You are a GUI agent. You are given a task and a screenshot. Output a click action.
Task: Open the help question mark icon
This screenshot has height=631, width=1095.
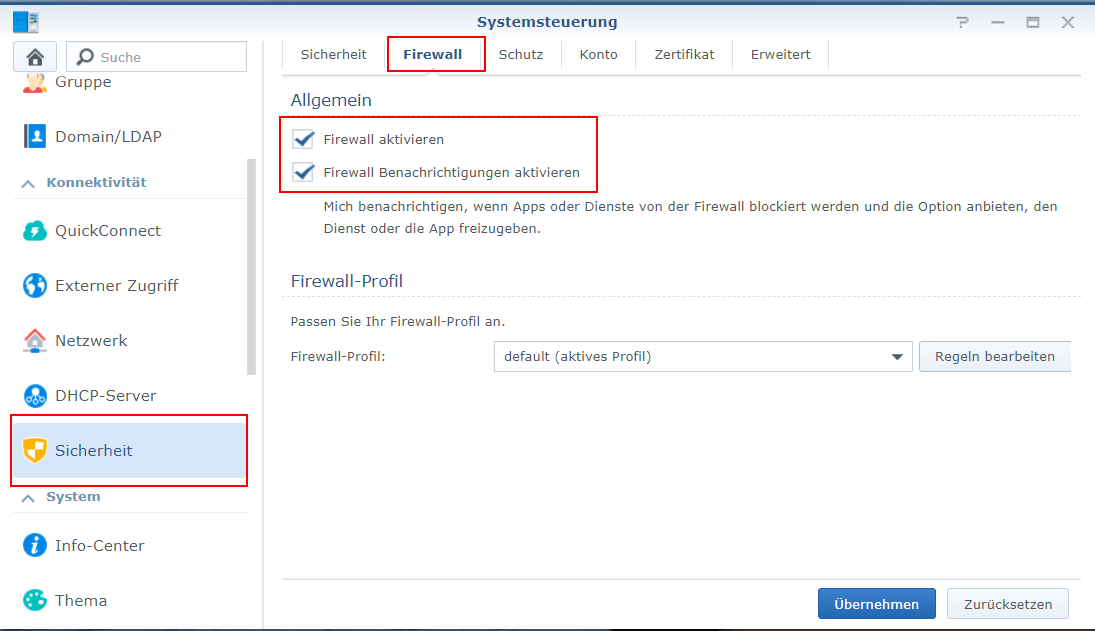962,21
